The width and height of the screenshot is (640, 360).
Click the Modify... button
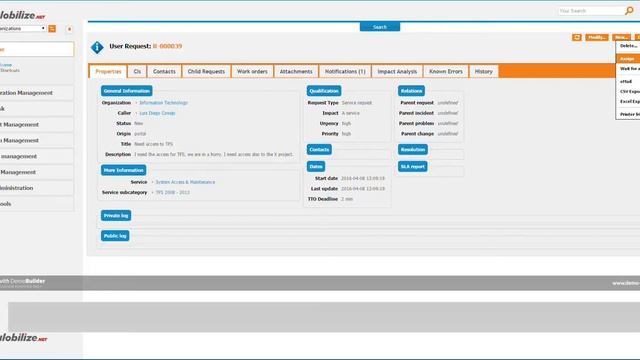[x=597, y=38]
